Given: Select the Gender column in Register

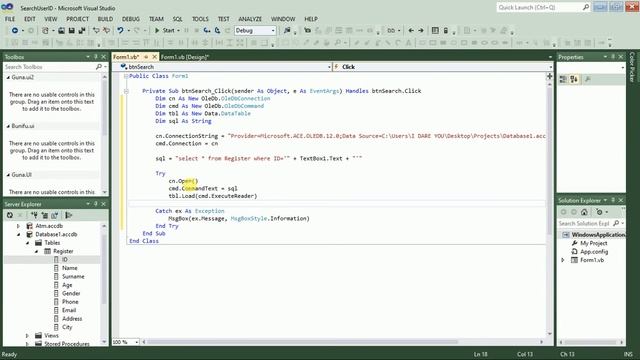Looking at the screenshot, I should click(x=71, y=293).
